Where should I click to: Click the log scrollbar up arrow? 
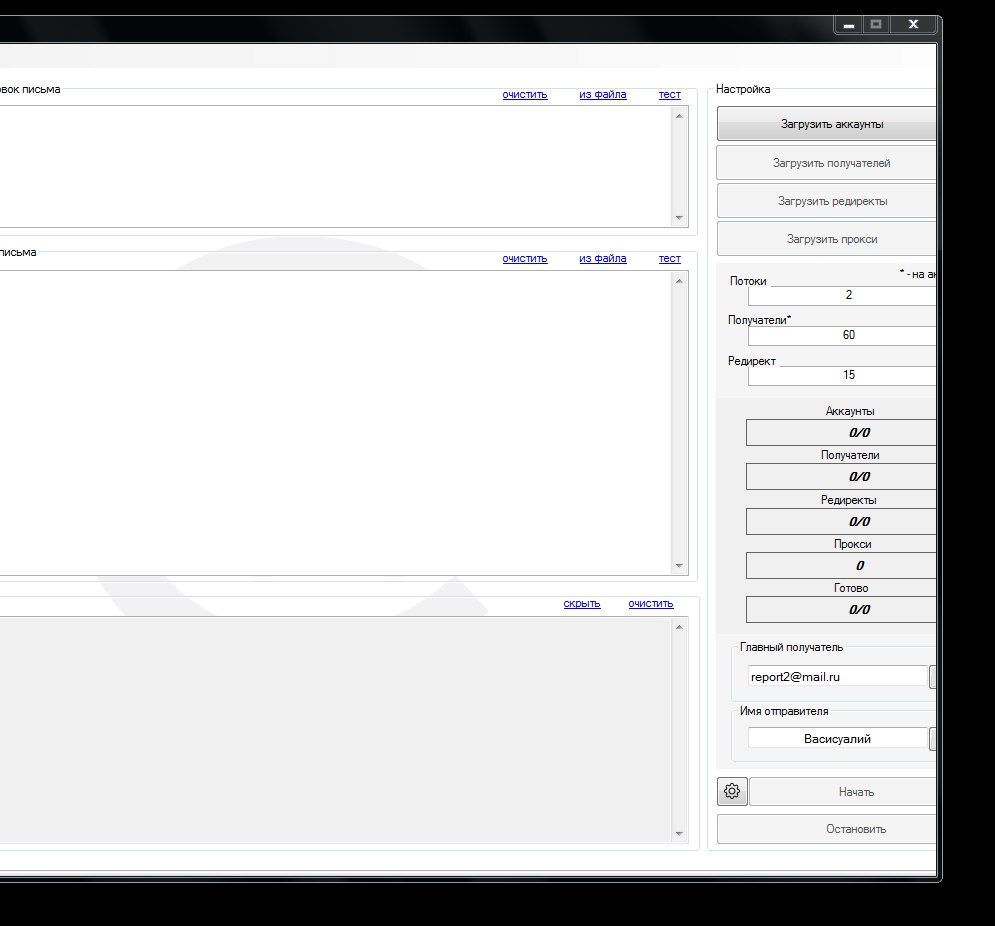(679, 626)
